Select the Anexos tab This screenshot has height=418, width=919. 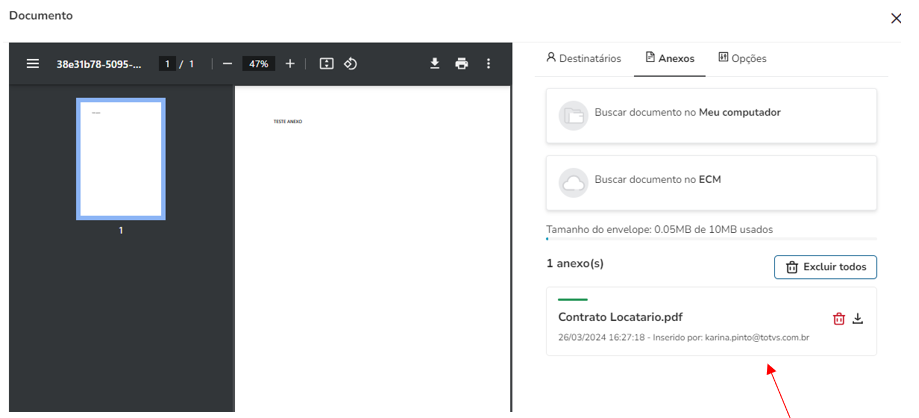669,58
